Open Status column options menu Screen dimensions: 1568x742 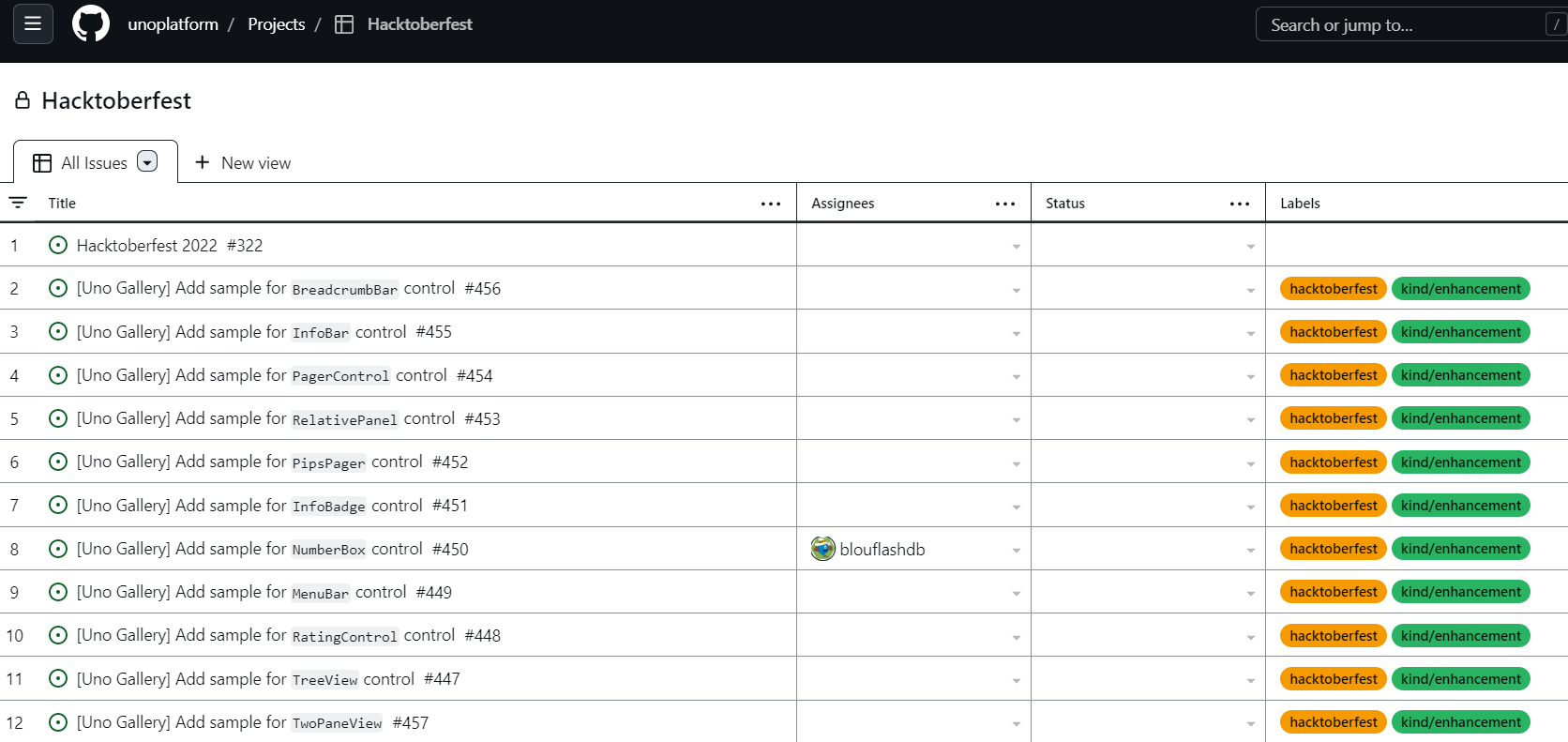coord(1240,204)
